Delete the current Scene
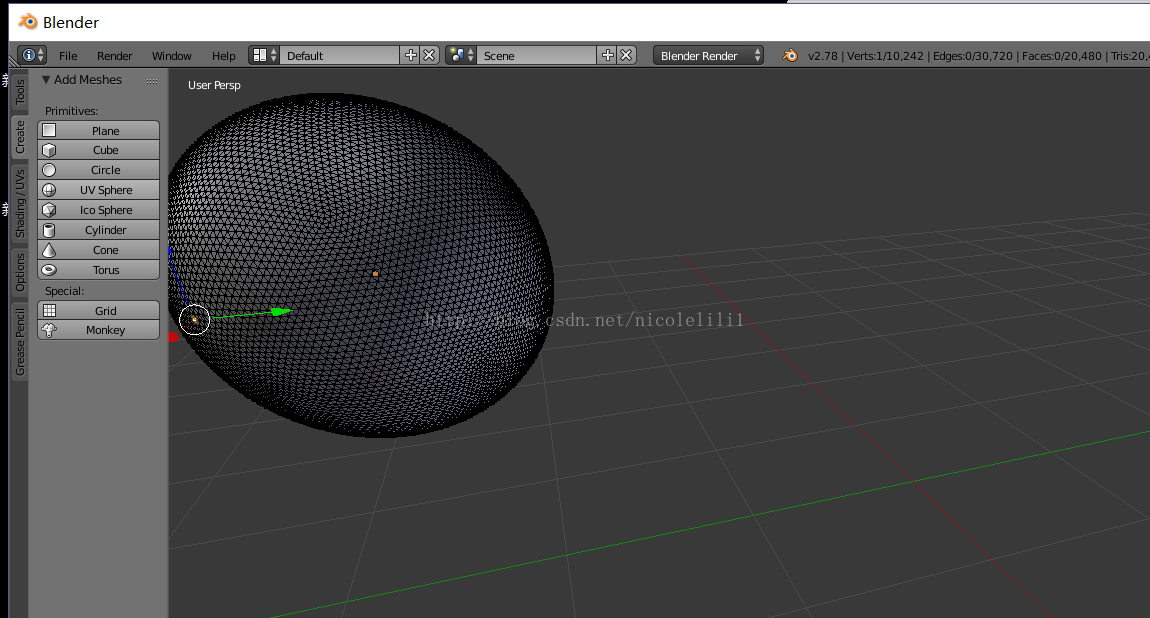The width and height of the screenshot is (1150, 618). [626, 55]
